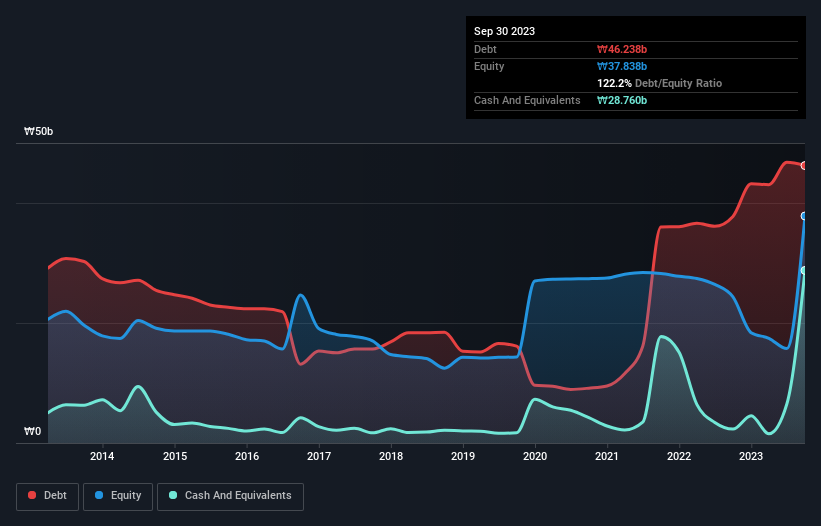Click the 2015 x-axis label
The height and width of the screenshot is (526, 821).
[x=175, y=456]
